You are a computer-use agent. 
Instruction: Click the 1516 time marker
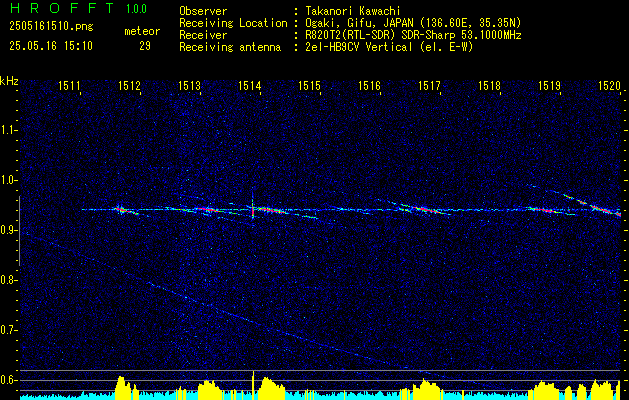coord(369,85)
